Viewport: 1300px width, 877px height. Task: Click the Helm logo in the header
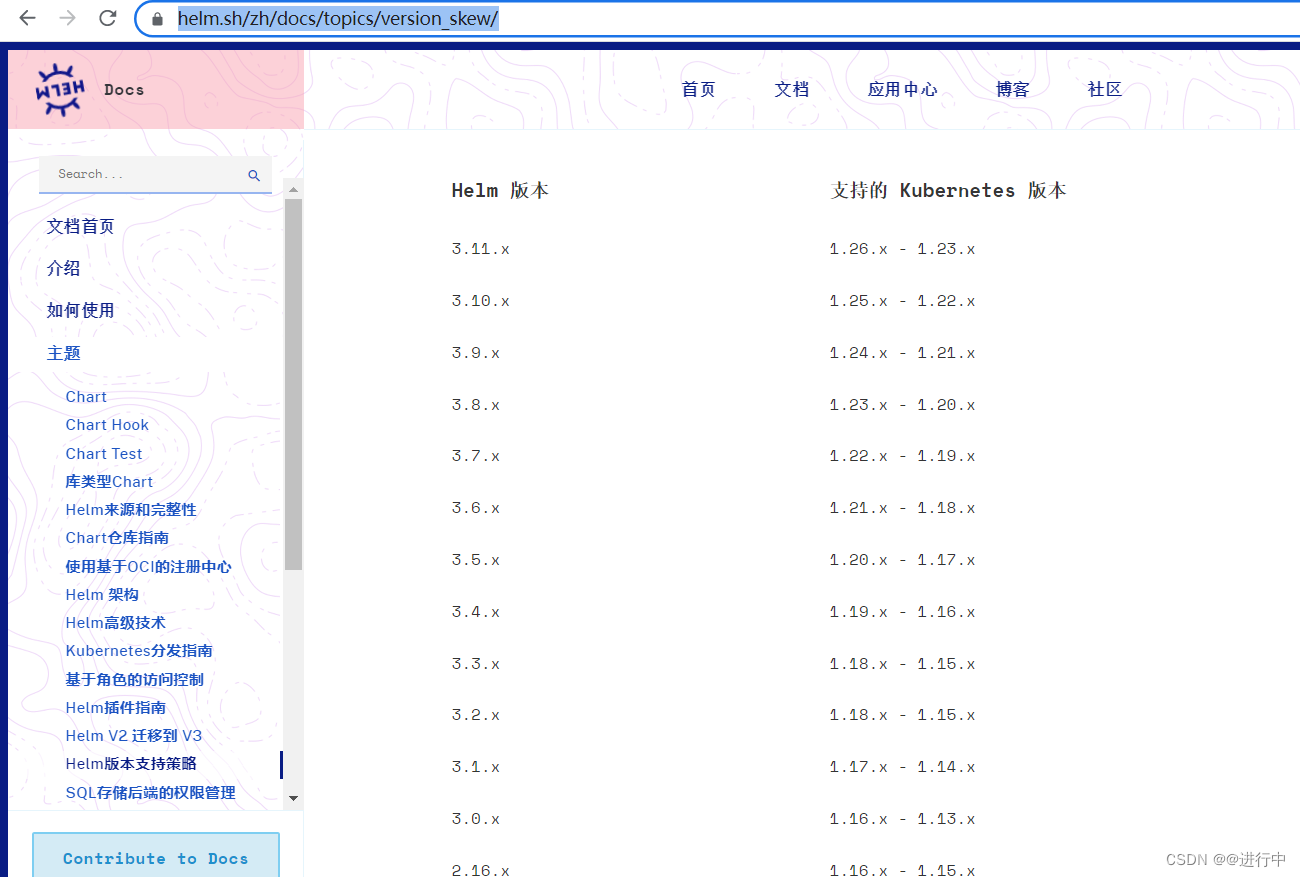click(x=58, y=89)
